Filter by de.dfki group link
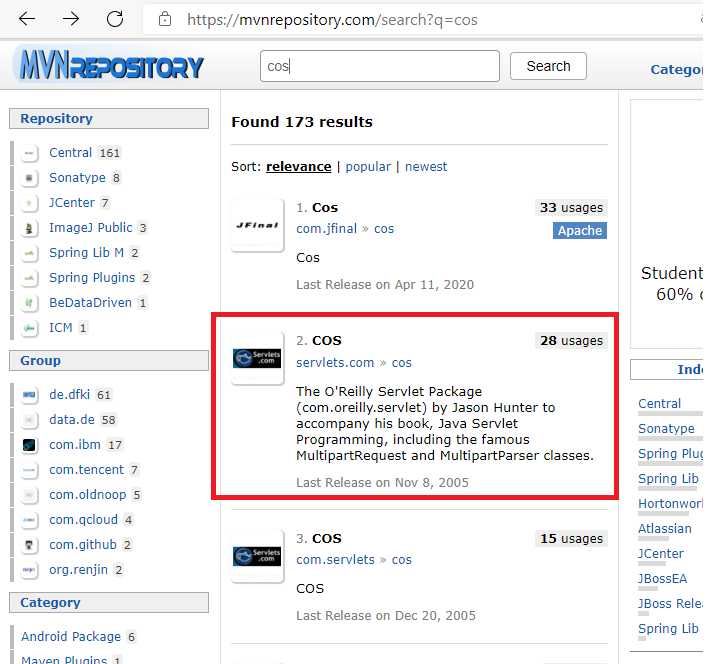Screen dimensions: 708x664 [x=70, y=395]
